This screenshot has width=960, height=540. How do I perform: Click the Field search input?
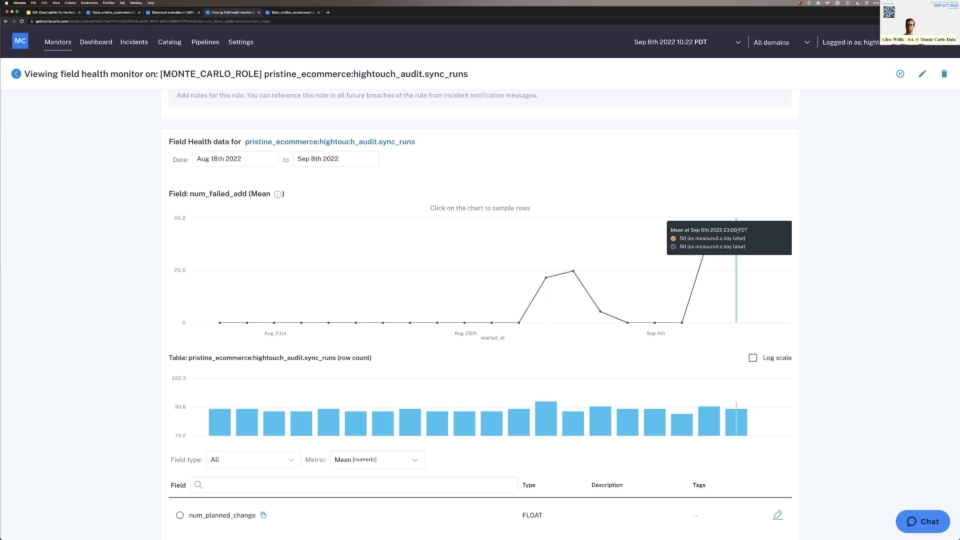click(x=354, y=485)
